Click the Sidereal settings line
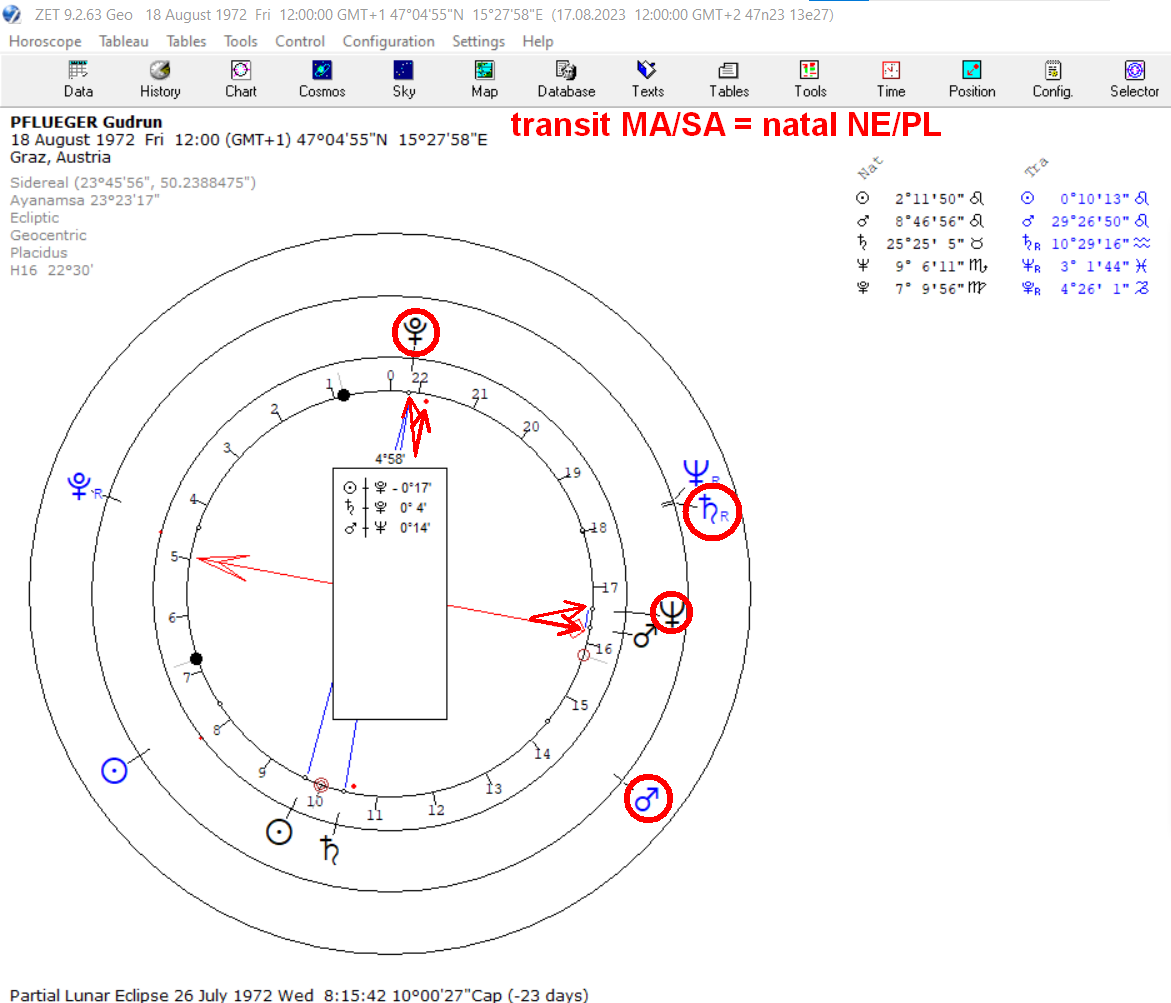The width and height of the screenshot is (1171, 1003). pyautogui.click(x=133, y=182)
